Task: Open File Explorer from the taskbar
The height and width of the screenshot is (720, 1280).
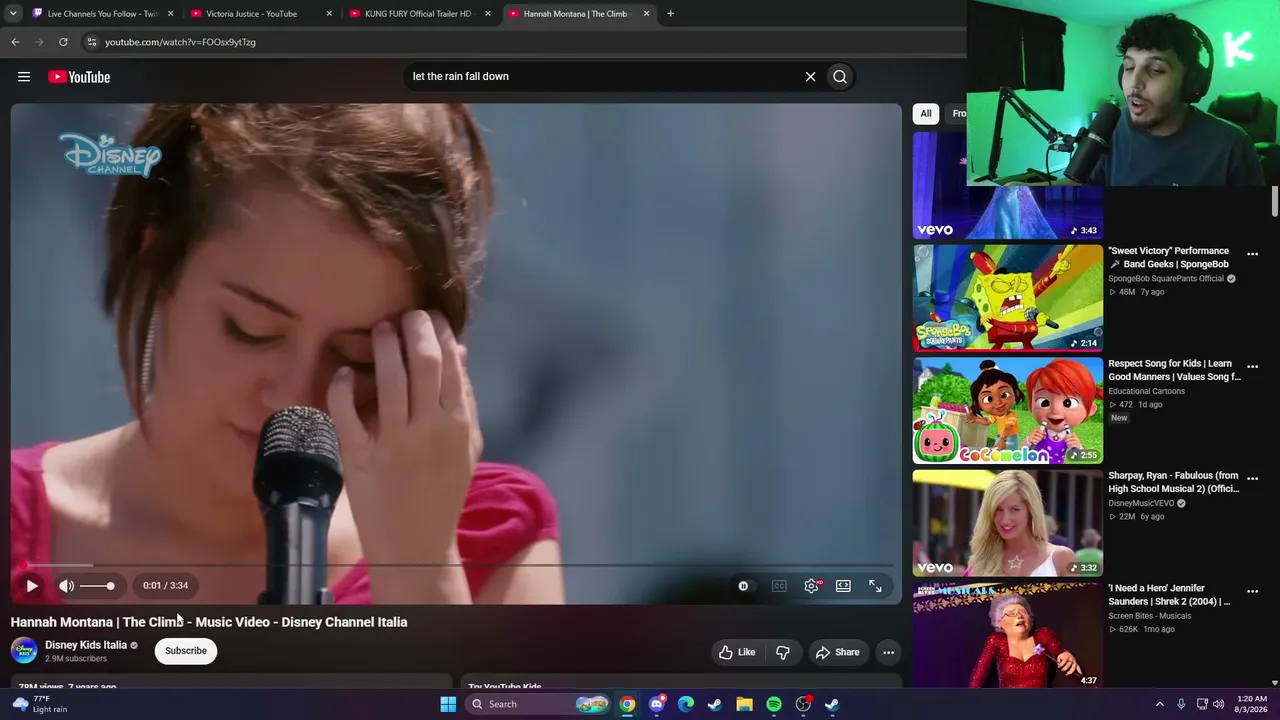Action: [x=744, y=704]
